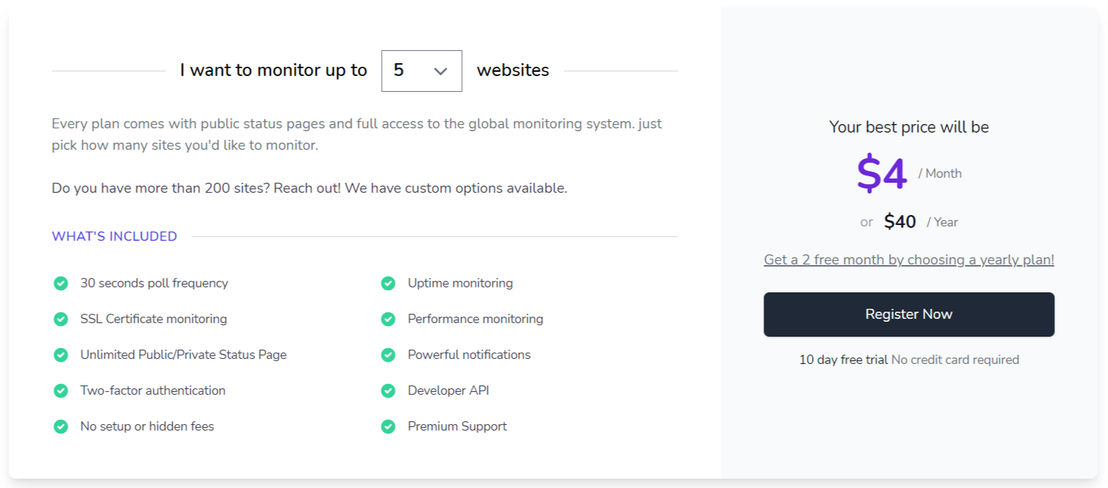Click the WHAT'S INCLUDED heading
The height and width of the screenshot is (488, 1108).
point(114,237)
